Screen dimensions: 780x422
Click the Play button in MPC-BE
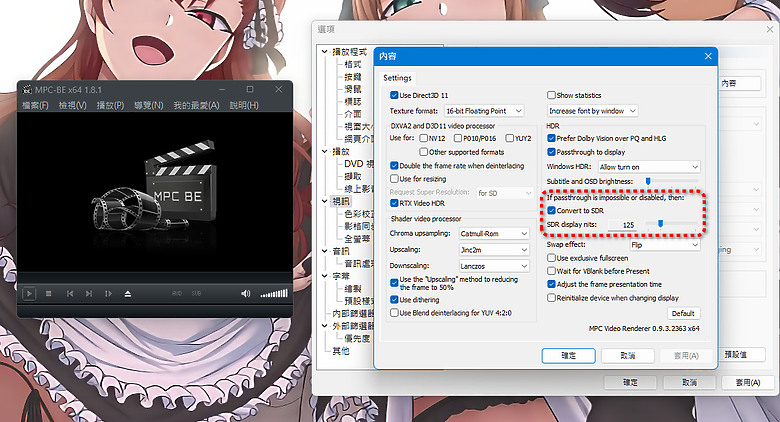click(29, 294)
